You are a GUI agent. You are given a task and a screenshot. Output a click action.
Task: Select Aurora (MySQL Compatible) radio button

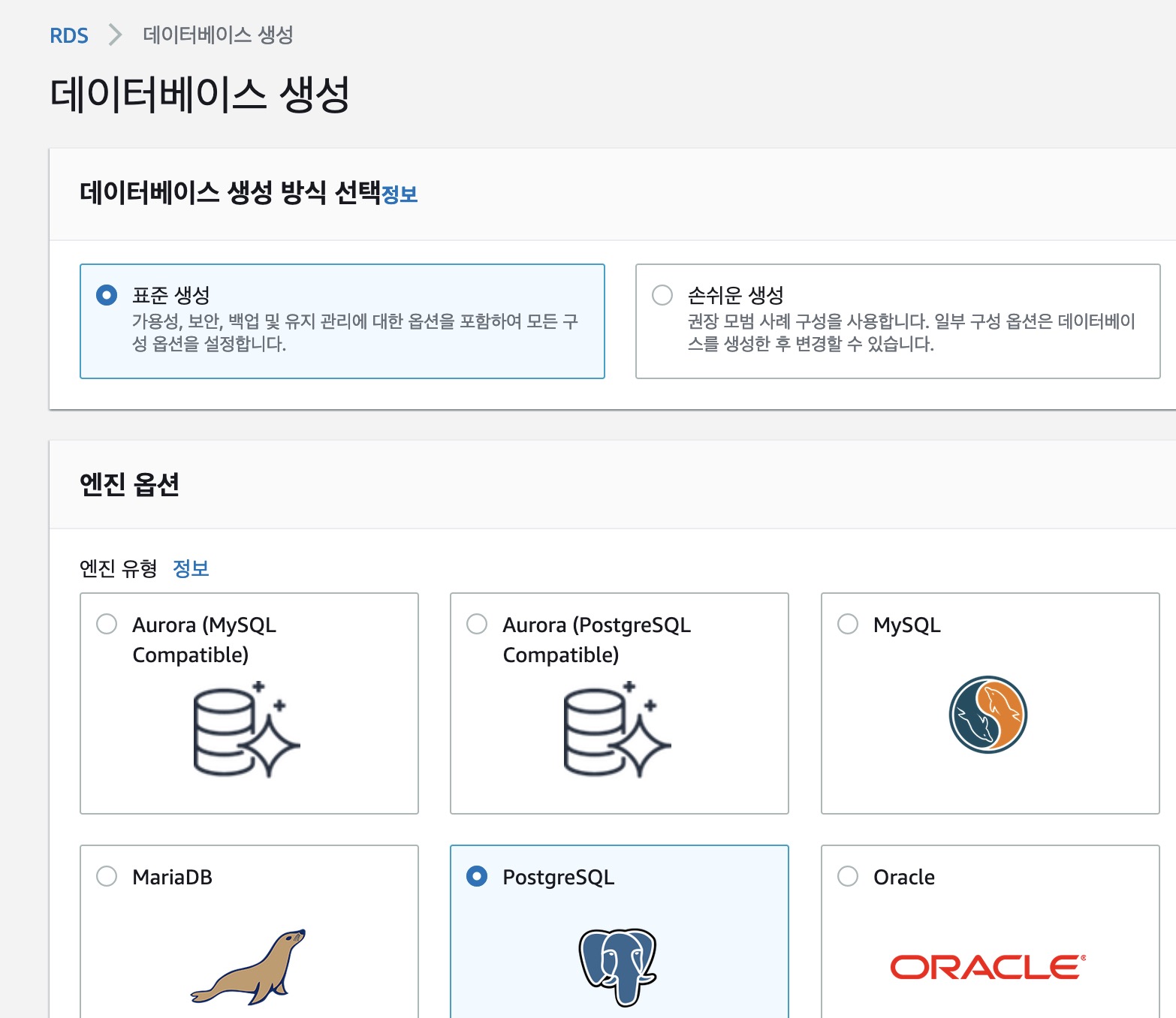(107, 624)
